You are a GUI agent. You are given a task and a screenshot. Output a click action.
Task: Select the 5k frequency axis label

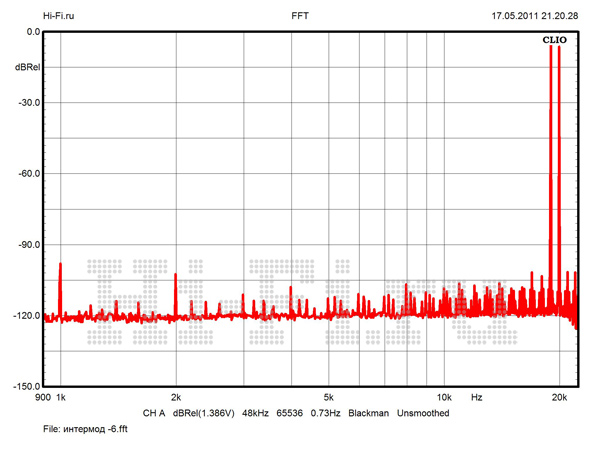(x=327, y=398)
